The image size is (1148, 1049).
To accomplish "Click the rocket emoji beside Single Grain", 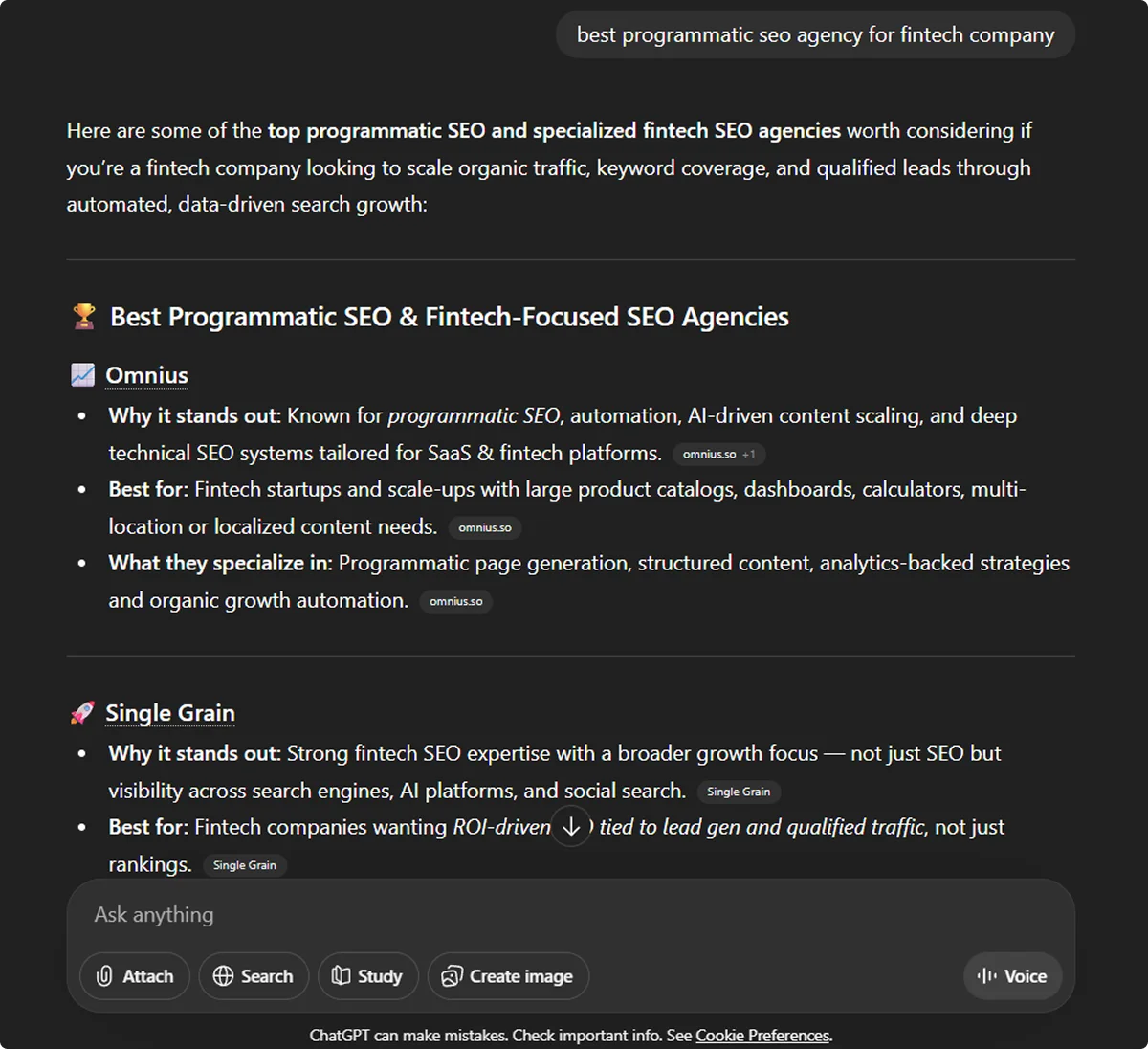I will (x=83, y=713).
